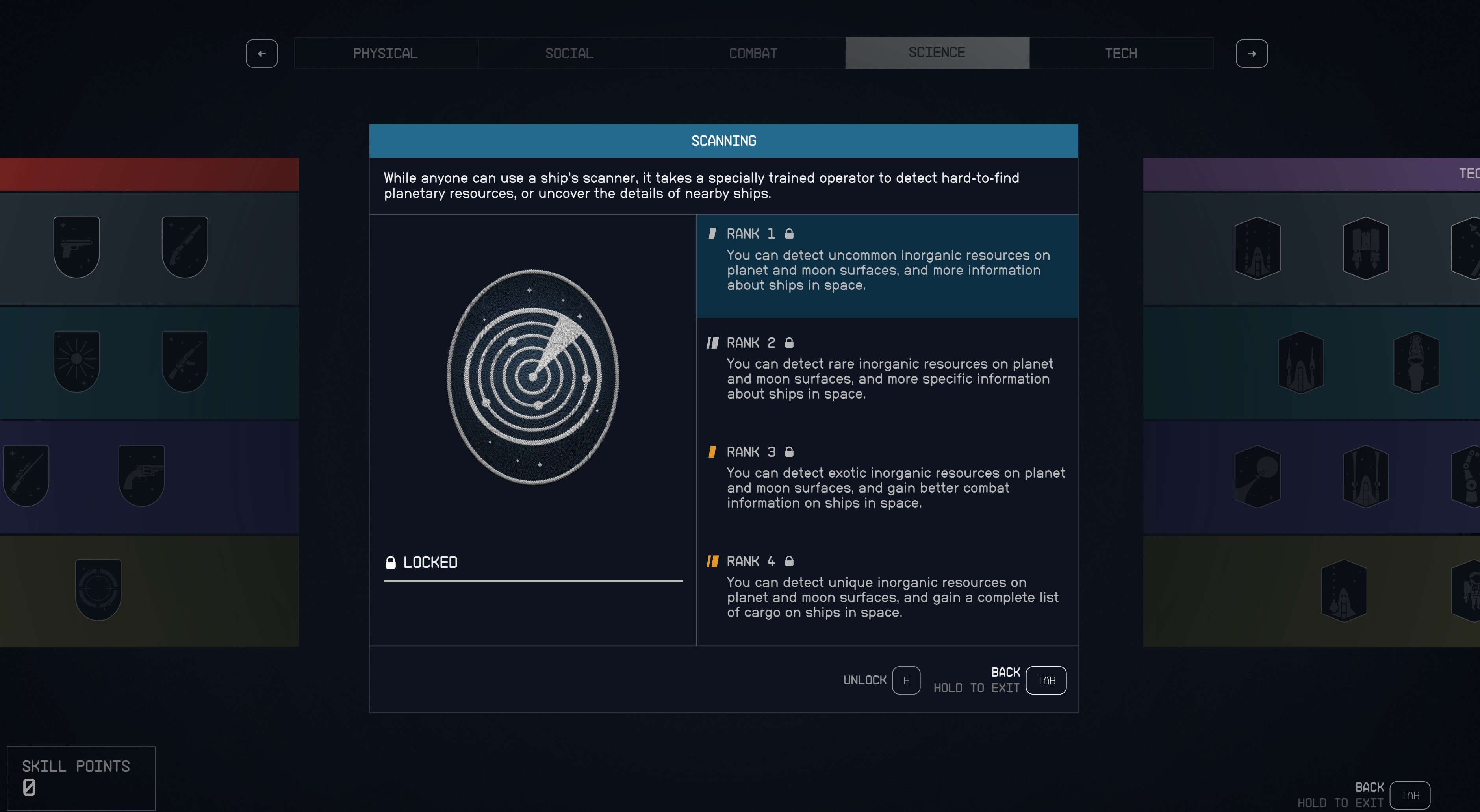Select the rocket ship skill icon on the right
Viewport: 1480px width, 812px height.
pyautogui.click(x=1258, y=248)
